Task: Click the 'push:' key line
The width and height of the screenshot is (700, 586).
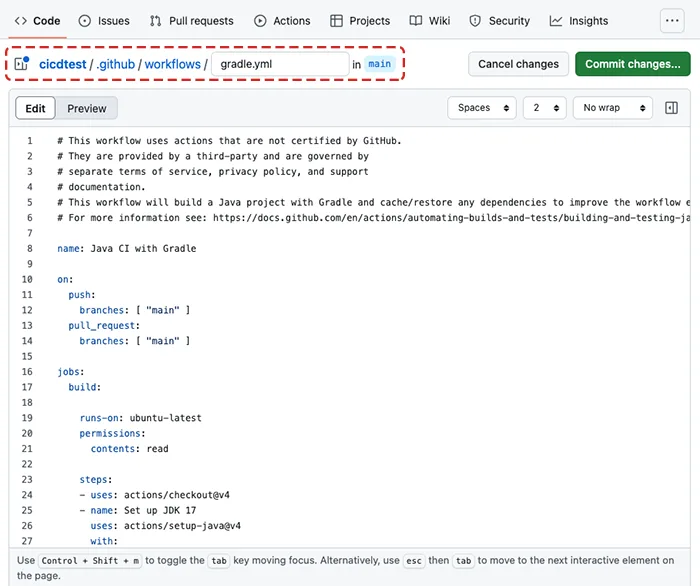Action: pos(82,295)
